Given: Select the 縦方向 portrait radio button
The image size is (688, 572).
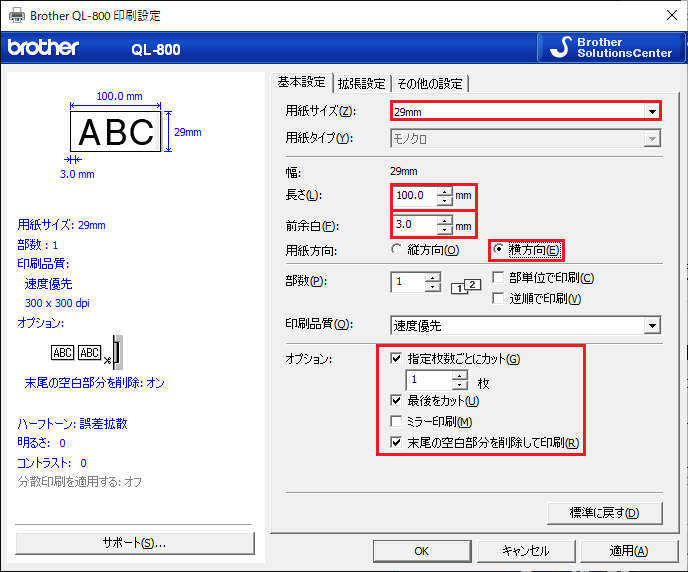Looking at the screenshot, I should click(397, 249).
